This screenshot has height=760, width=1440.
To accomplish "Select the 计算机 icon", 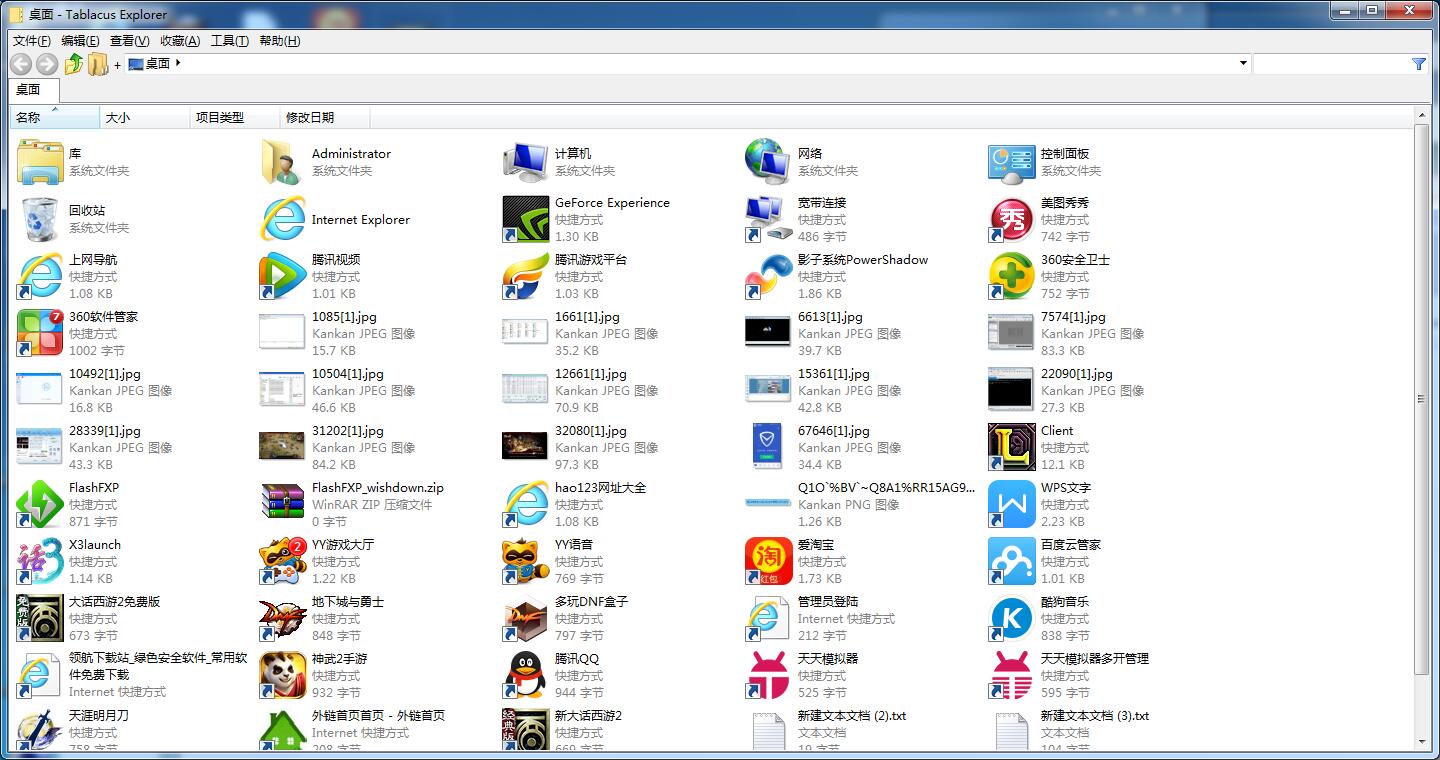I will pyautogui.click(x=526, y=162).
